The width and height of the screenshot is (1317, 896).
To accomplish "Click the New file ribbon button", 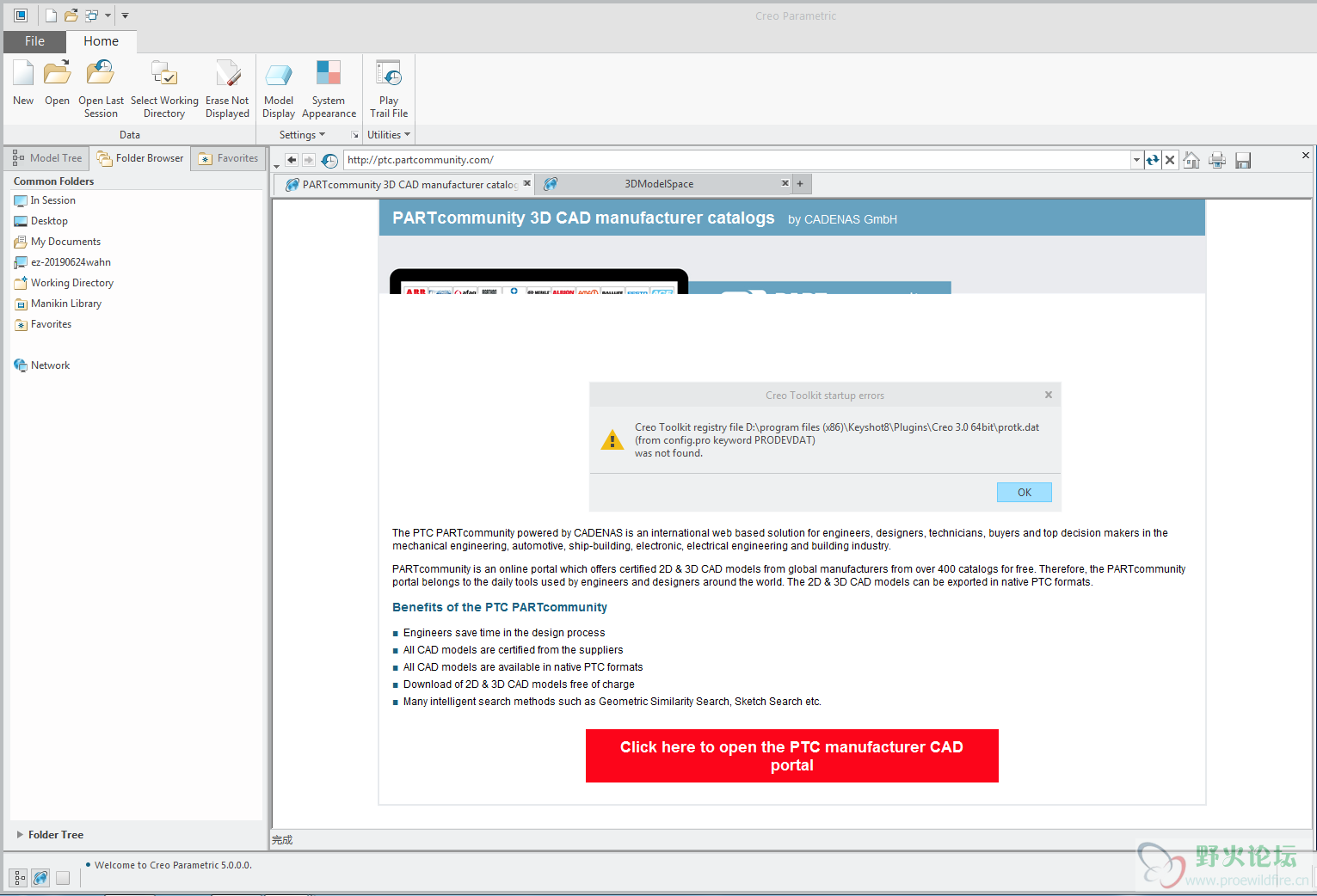I will coord(23,83).
